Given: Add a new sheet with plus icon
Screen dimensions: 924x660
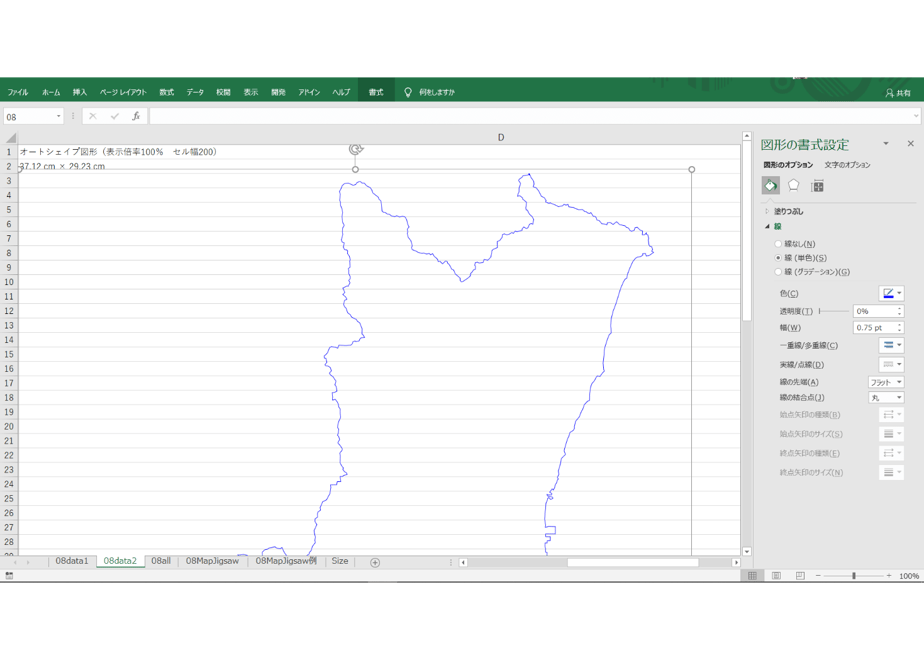Looking at the screenshot, I should 375,562.
